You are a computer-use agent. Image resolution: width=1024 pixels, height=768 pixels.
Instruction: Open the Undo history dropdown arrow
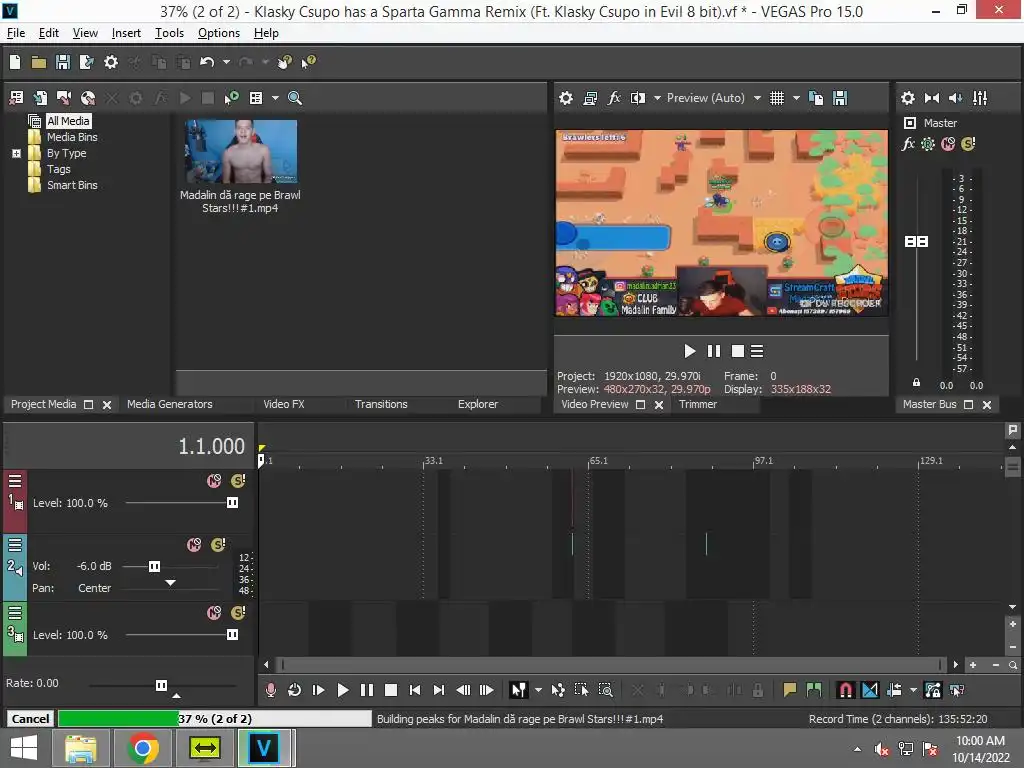point(226,62)
